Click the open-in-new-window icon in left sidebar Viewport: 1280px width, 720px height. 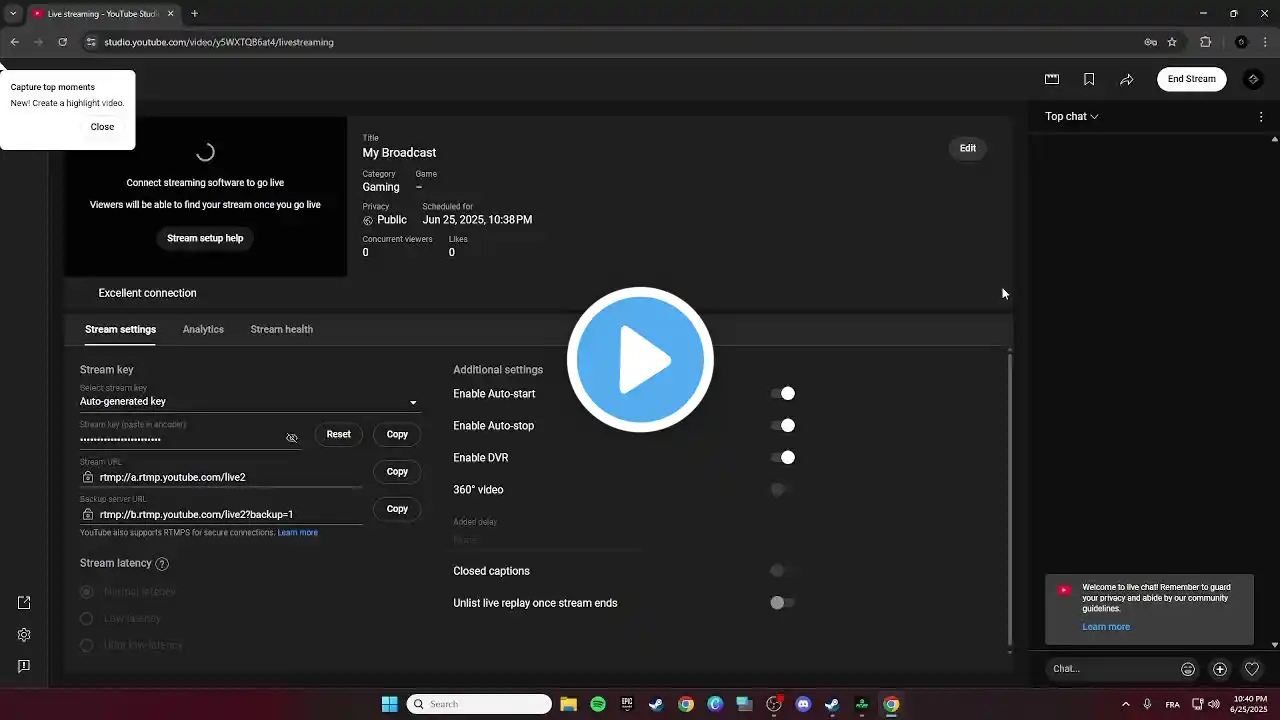pyautogui.click(x=24, y=602)
